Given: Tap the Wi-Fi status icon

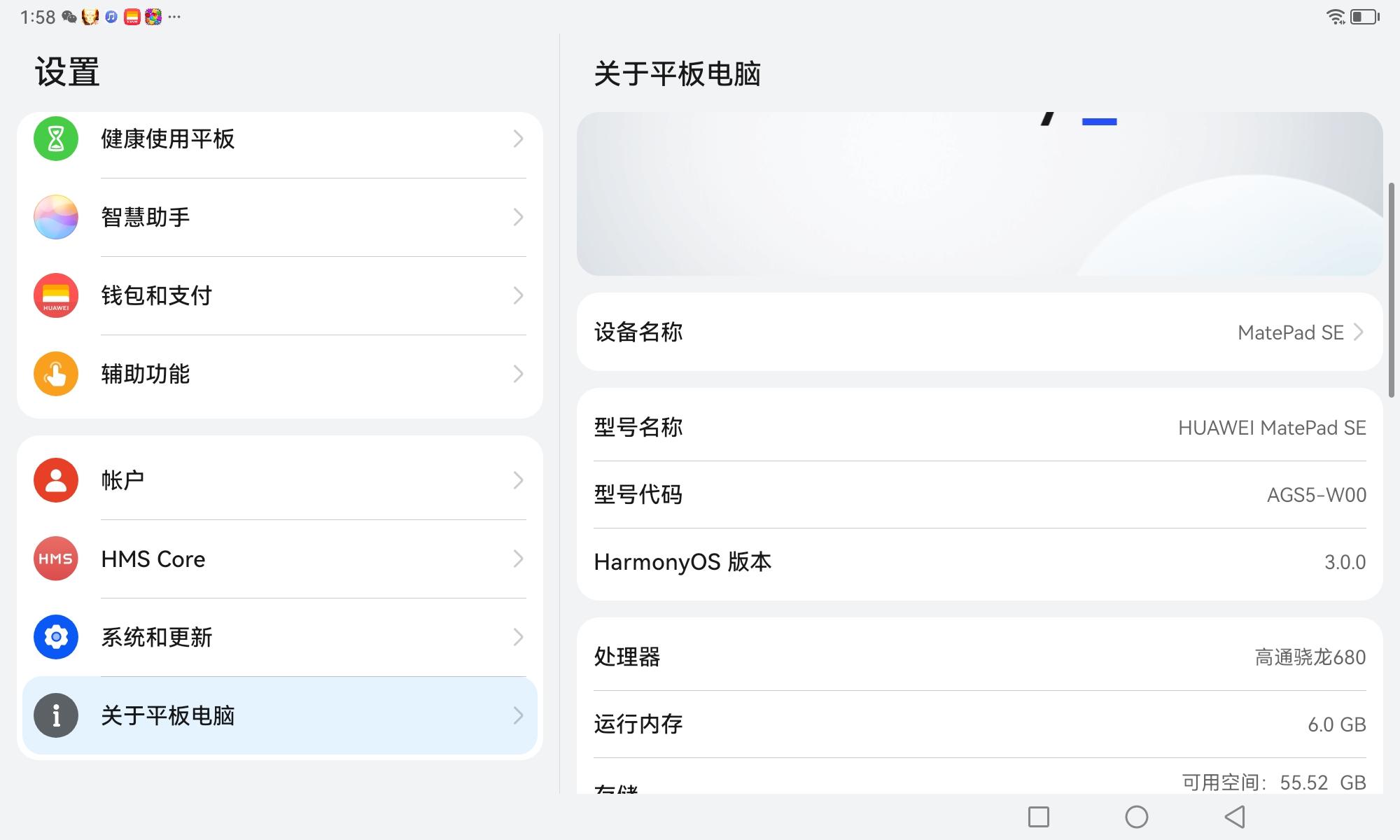Looking at the screenshot, I should [x=1336, y=17].
